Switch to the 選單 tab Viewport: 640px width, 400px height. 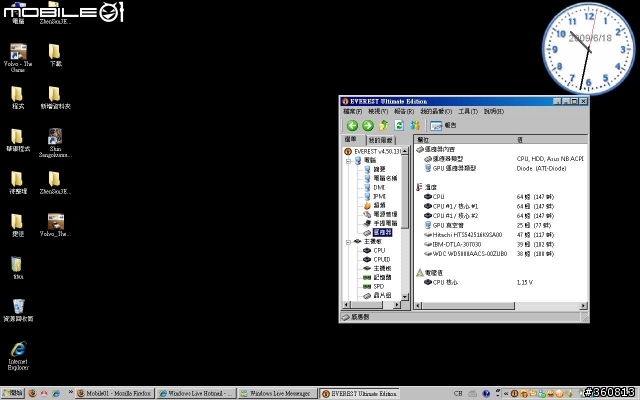click(350, 140)
